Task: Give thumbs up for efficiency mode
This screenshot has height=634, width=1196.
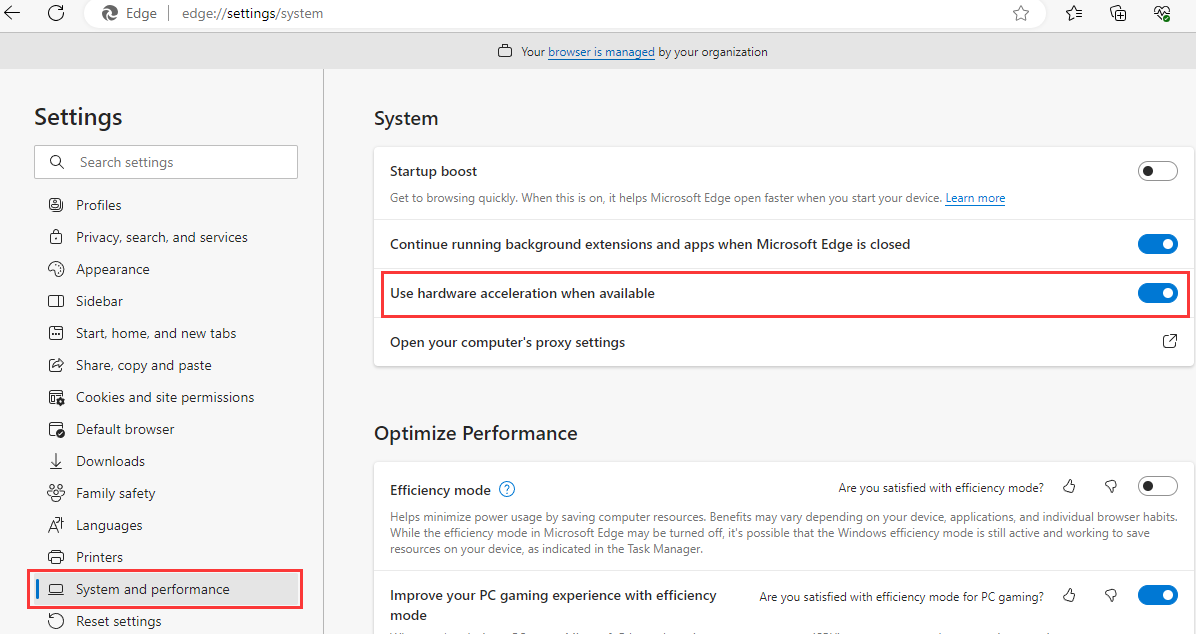Action: tap(1069, 487)
